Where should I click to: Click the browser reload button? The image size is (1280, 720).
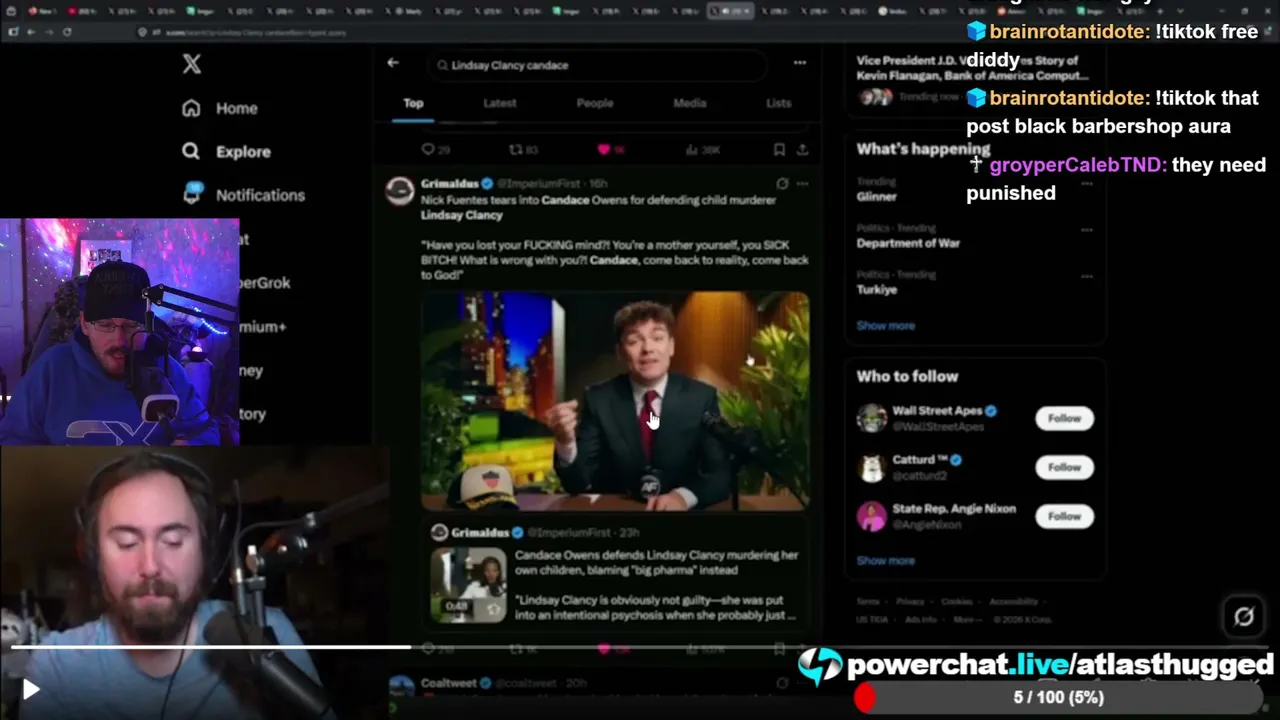point(67,32)
